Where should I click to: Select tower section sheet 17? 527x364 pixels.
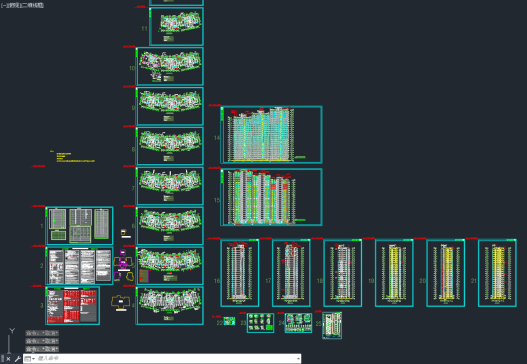coord(291,273)
